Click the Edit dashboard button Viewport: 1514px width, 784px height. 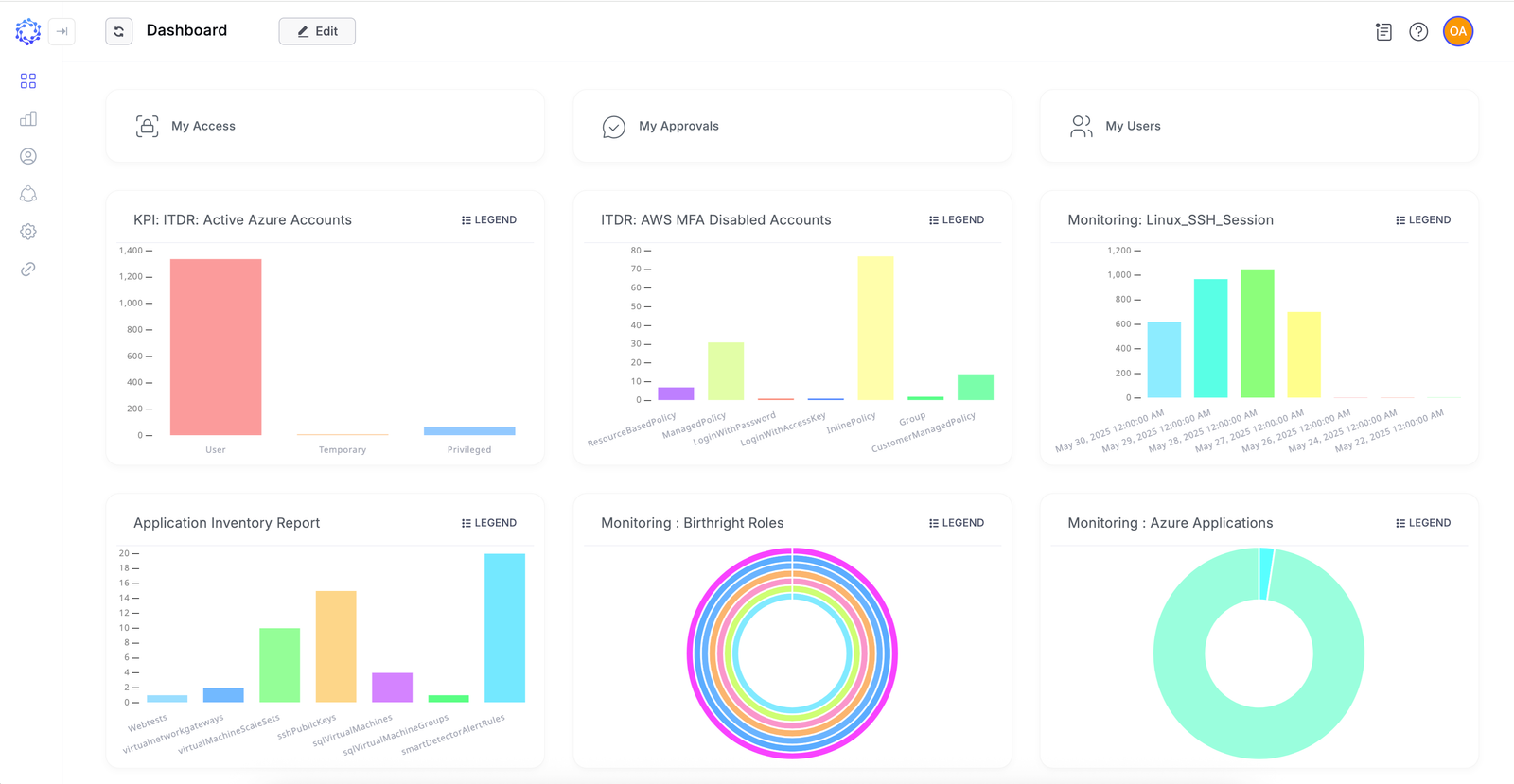pos(317,31)
